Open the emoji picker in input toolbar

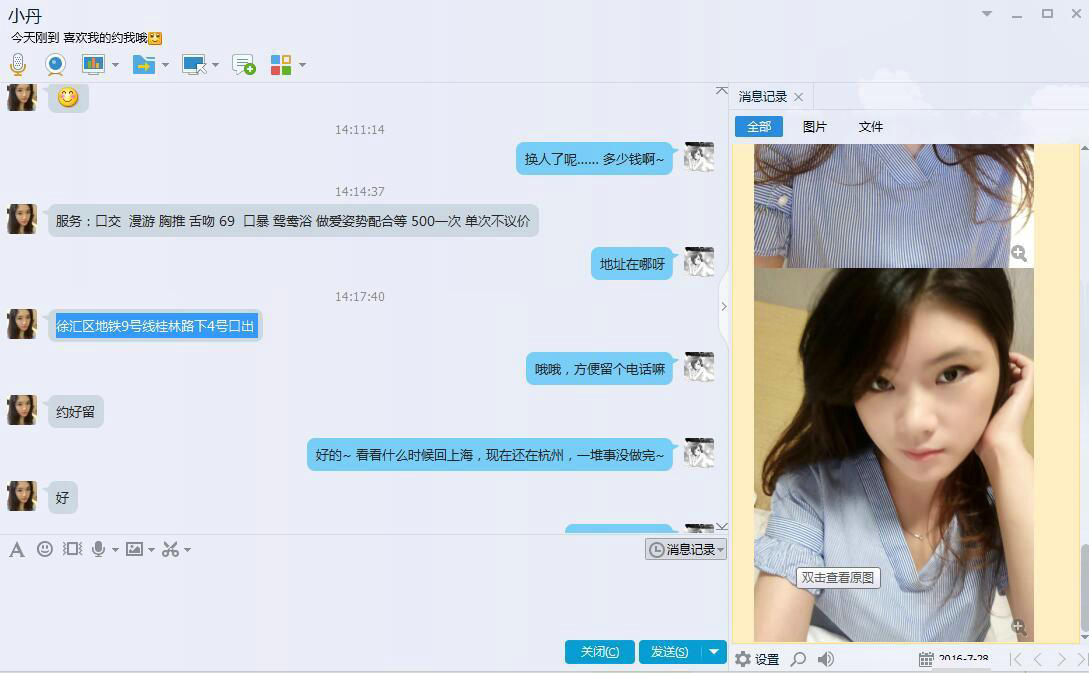click(x=45, y=549)
